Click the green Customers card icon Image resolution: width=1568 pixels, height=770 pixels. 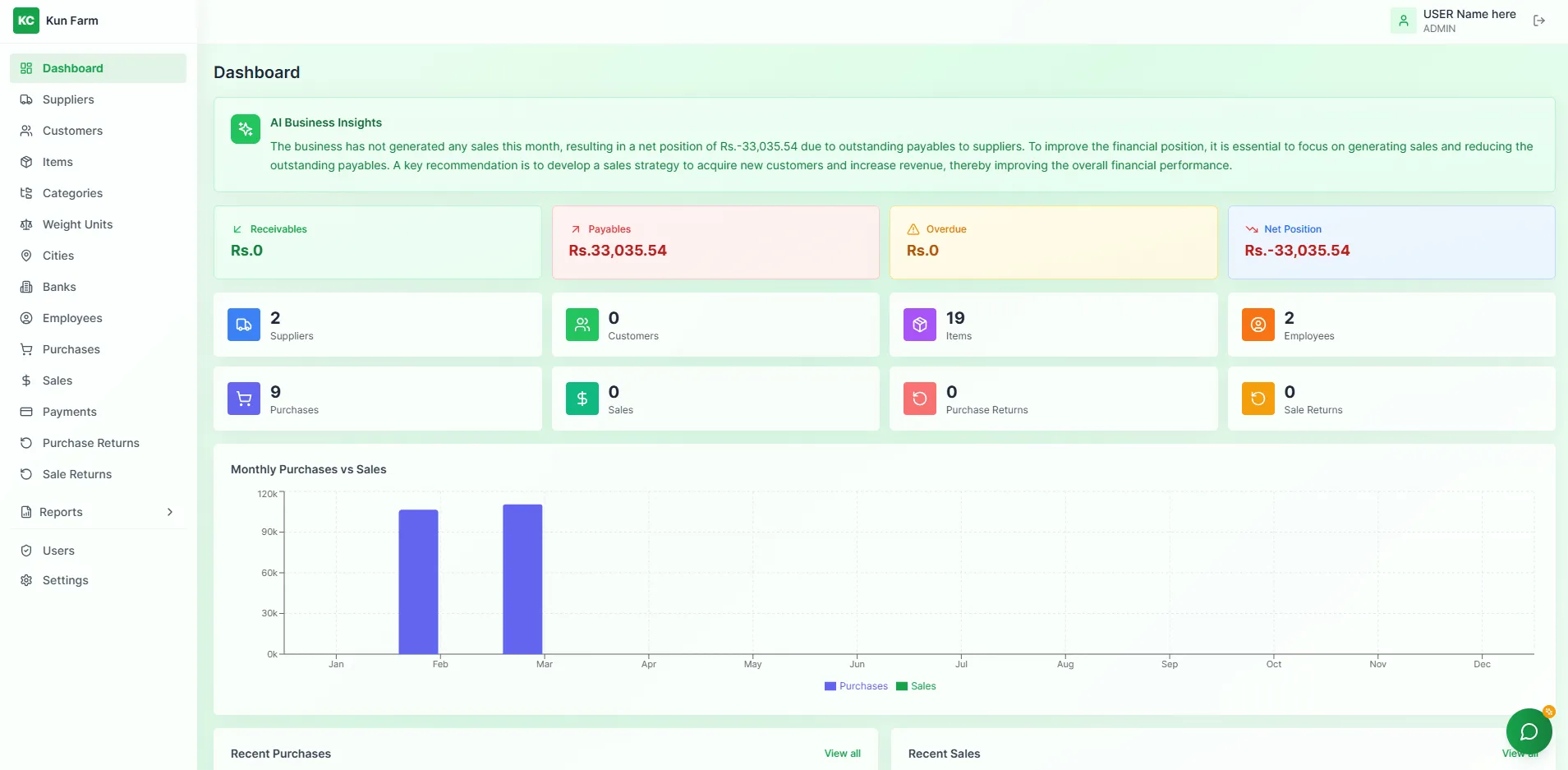click(582, 325)
